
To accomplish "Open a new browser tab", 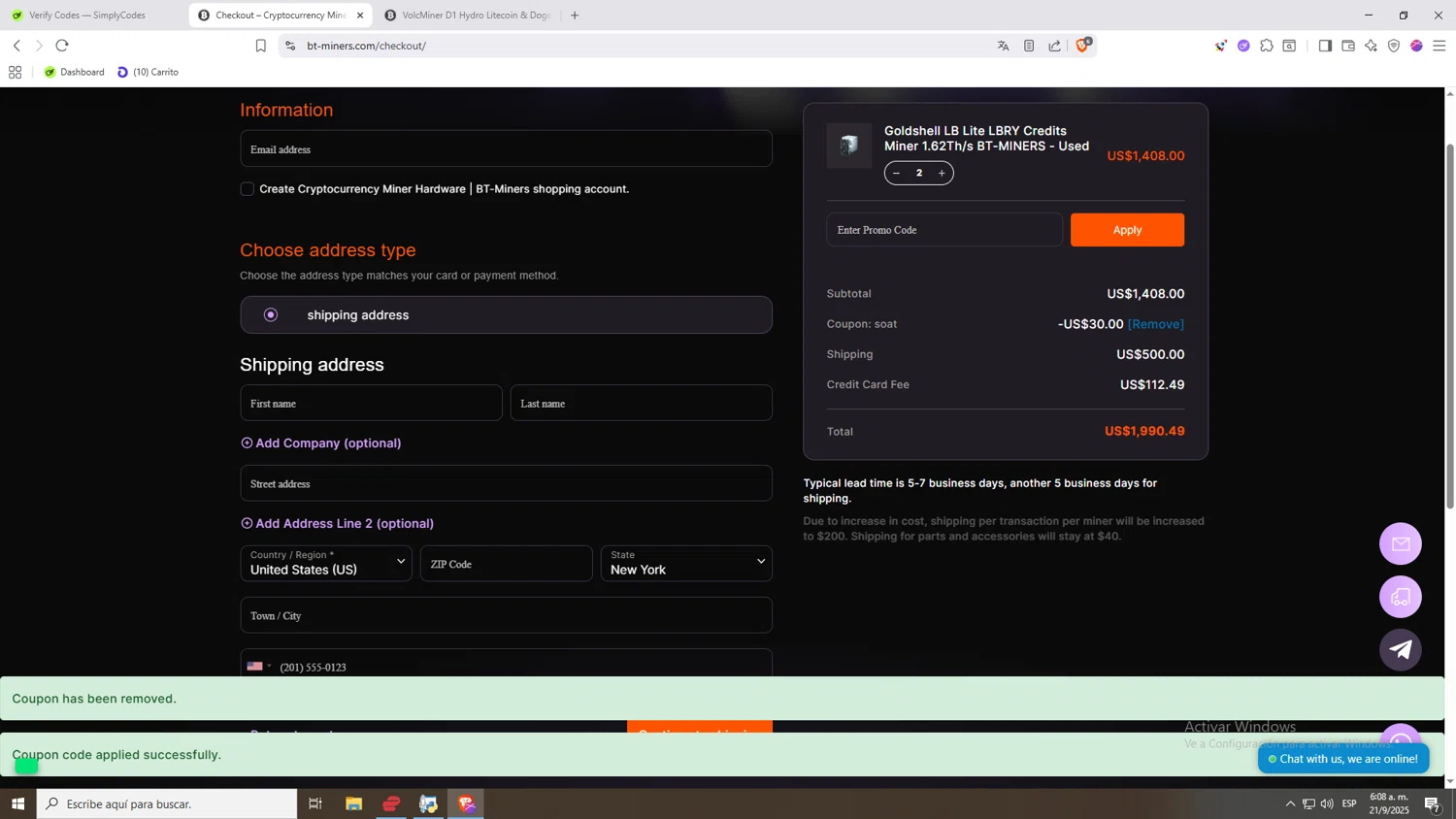I will [575, 16].
